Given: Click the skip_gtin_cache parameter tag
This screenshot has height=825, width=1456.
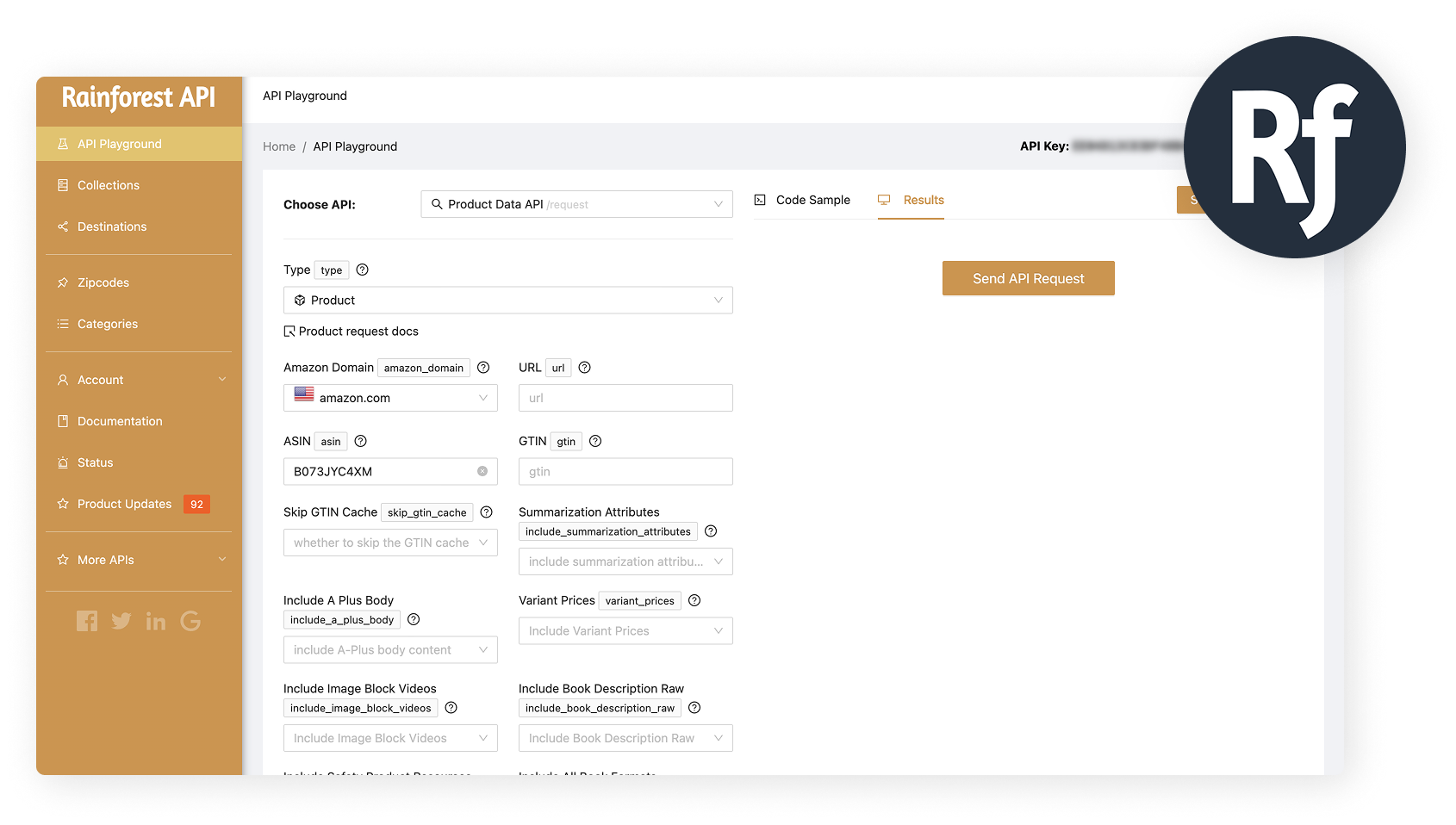Looking at the screenshot, I should coord(426,512).
